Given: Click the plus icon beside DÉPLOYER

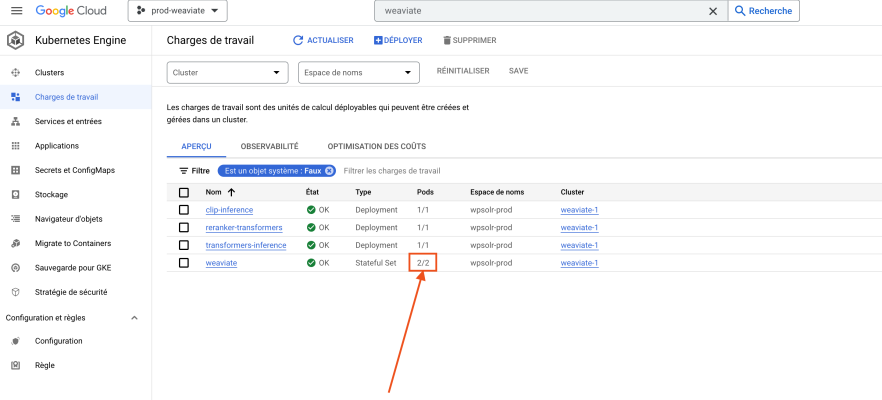Looking at the screenshot, I should tap(378, 41).
